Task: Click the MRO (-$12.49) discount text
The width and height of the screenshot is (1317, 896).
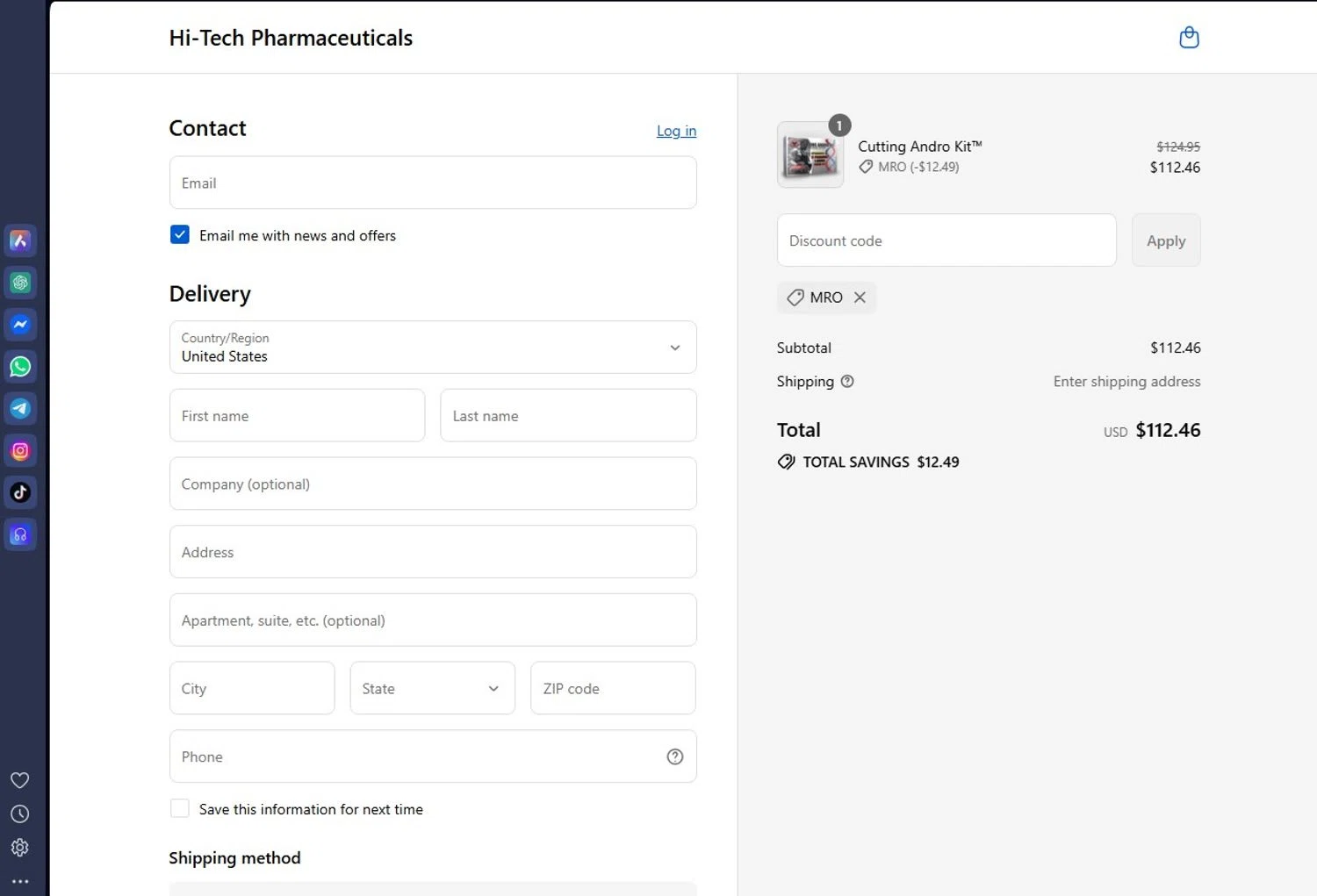Action: (x=918, y=167)
